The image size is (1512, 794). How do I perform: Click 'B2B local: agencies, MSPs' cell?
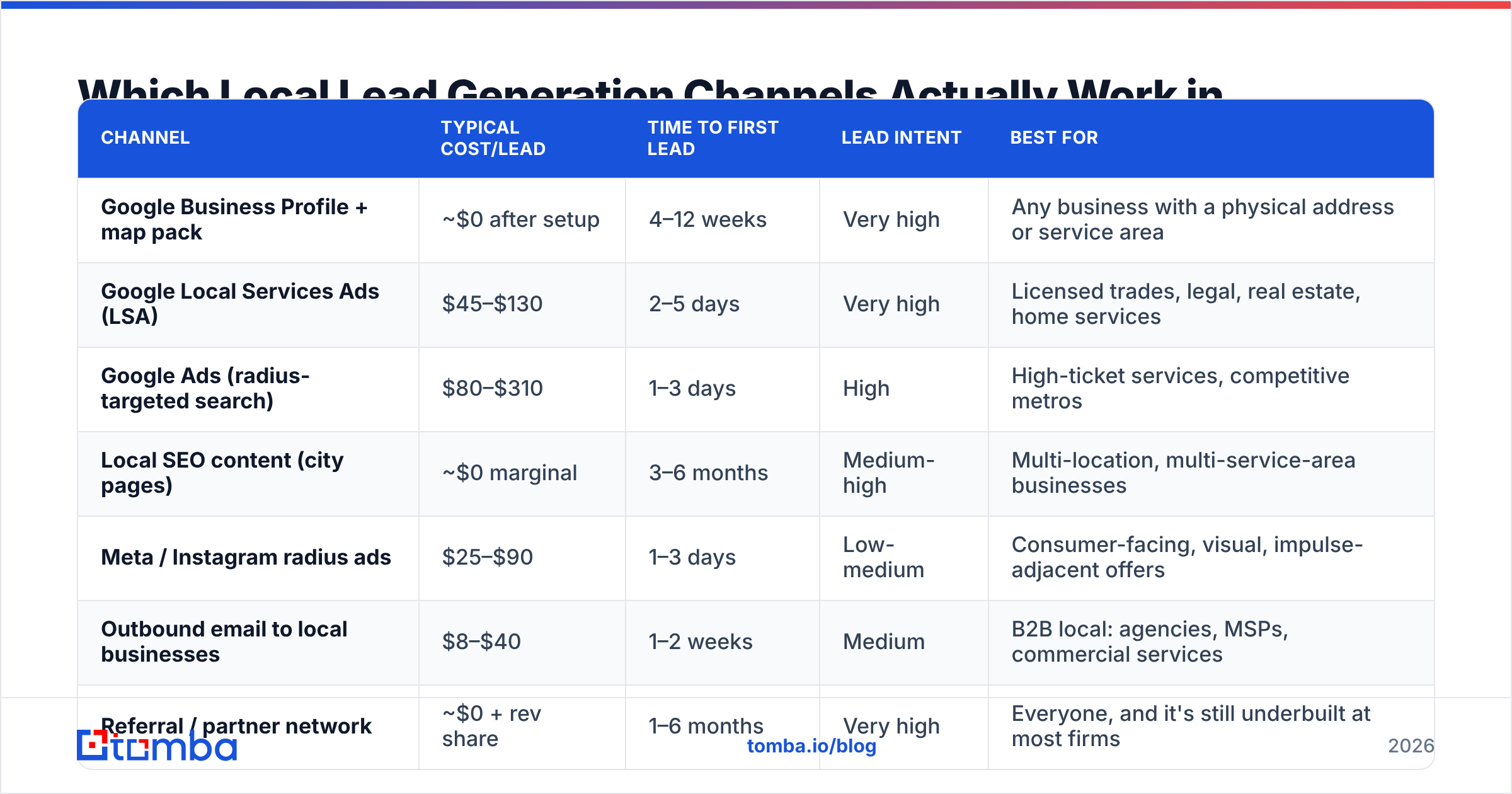pyautogui.click(x=1150, y=642)
